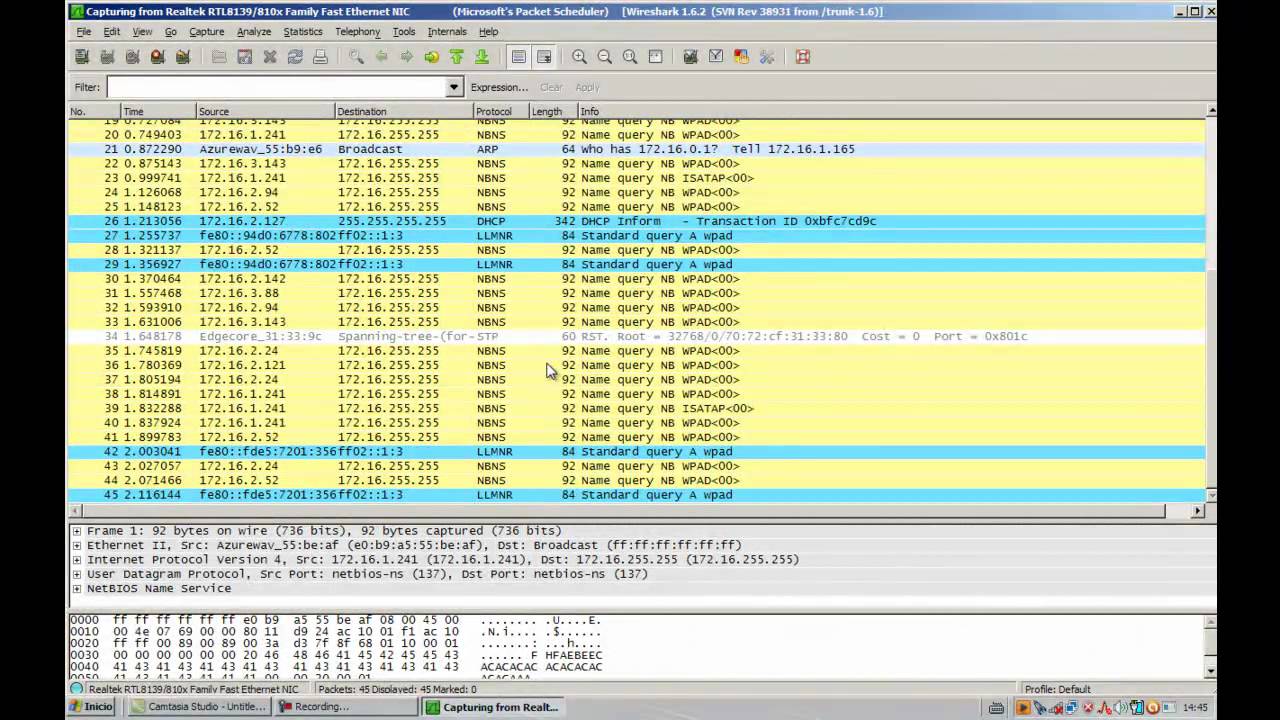1280x720 pixels.
Task: Open the capture options toolbar icon
Action: pyautogui.click(x=107, y=57)
